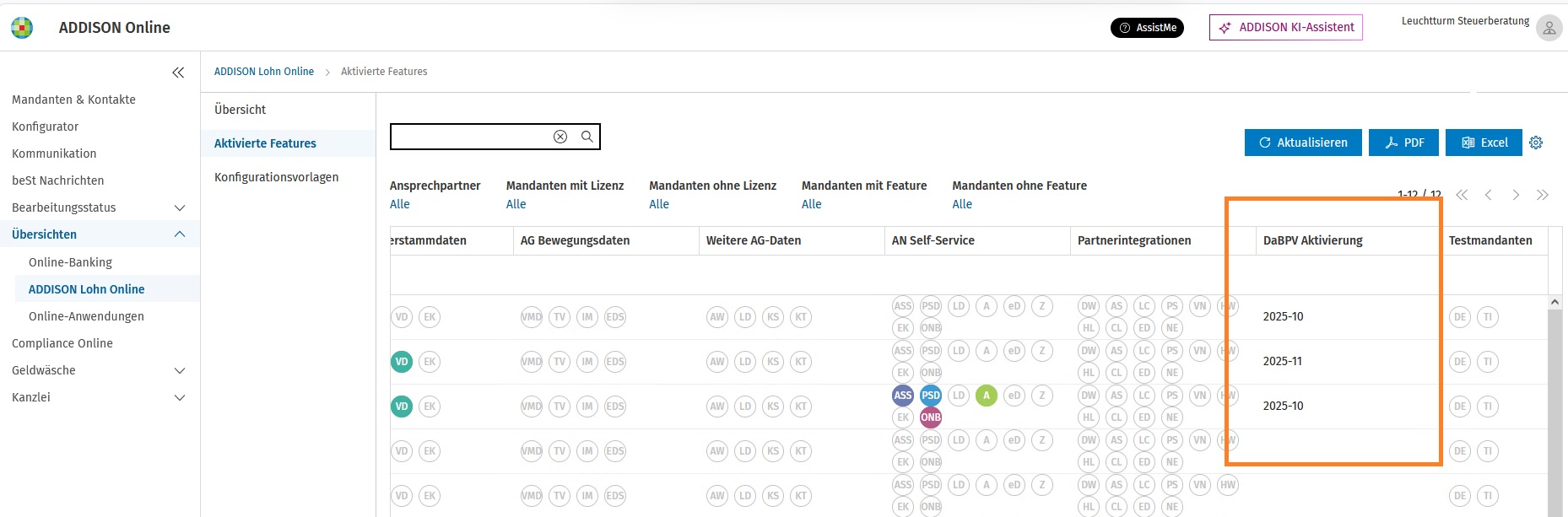Collapse the left navigation sidebar
The height and width of the screenshot is (517, 1568).
(178, 73)
